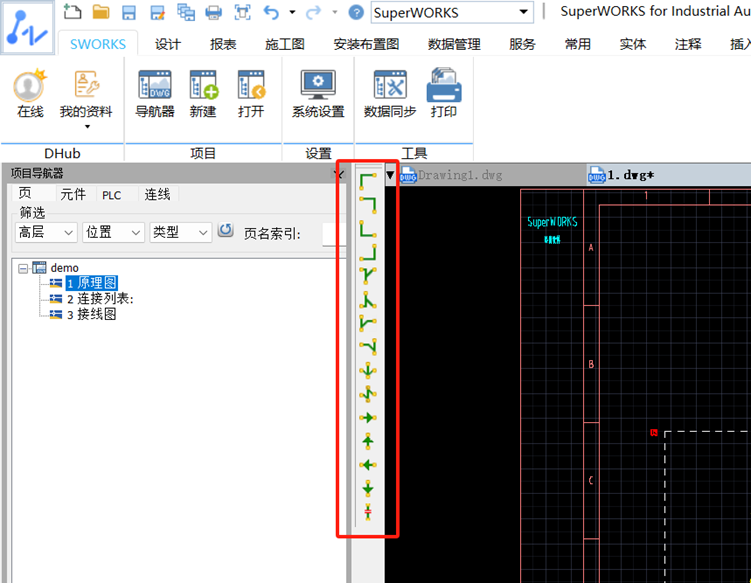Switch to the 设计 ribbon tab
The image size is (751, 583).
(168, 45)
